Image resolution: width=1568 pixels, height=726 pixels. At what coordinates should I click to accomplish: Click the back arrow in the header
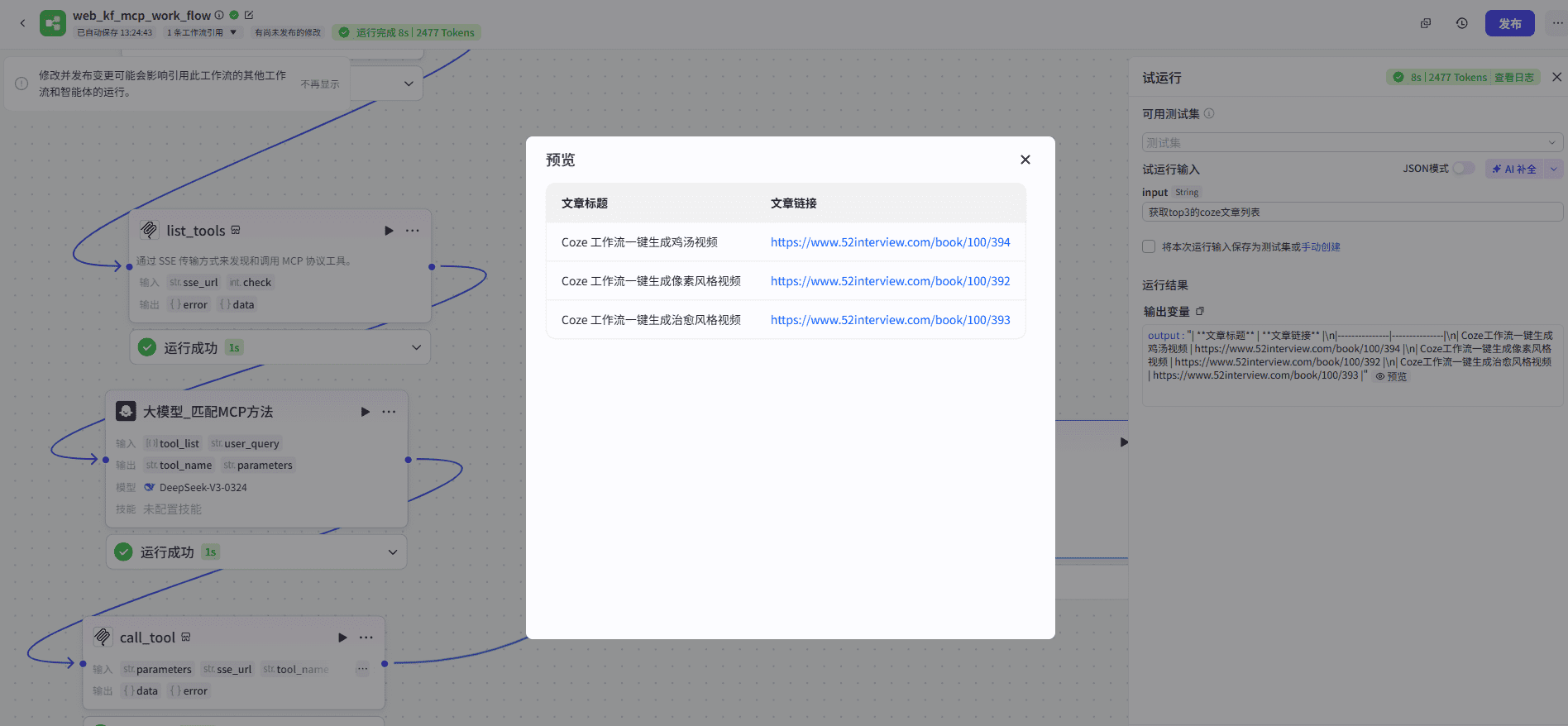22,23
